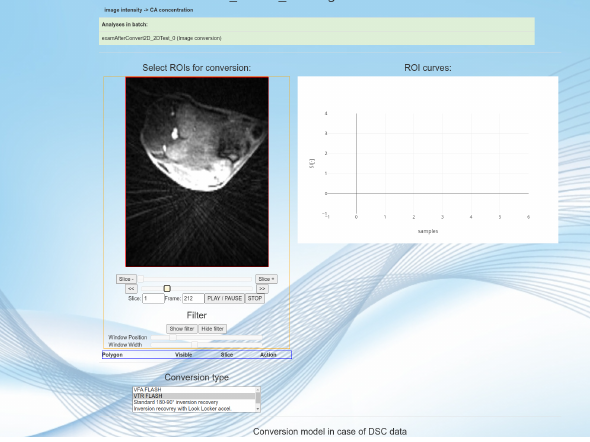The width and height of the screenshot is (590, 442).
Task: Click the Window Width slider
Action: pos(206,345)
